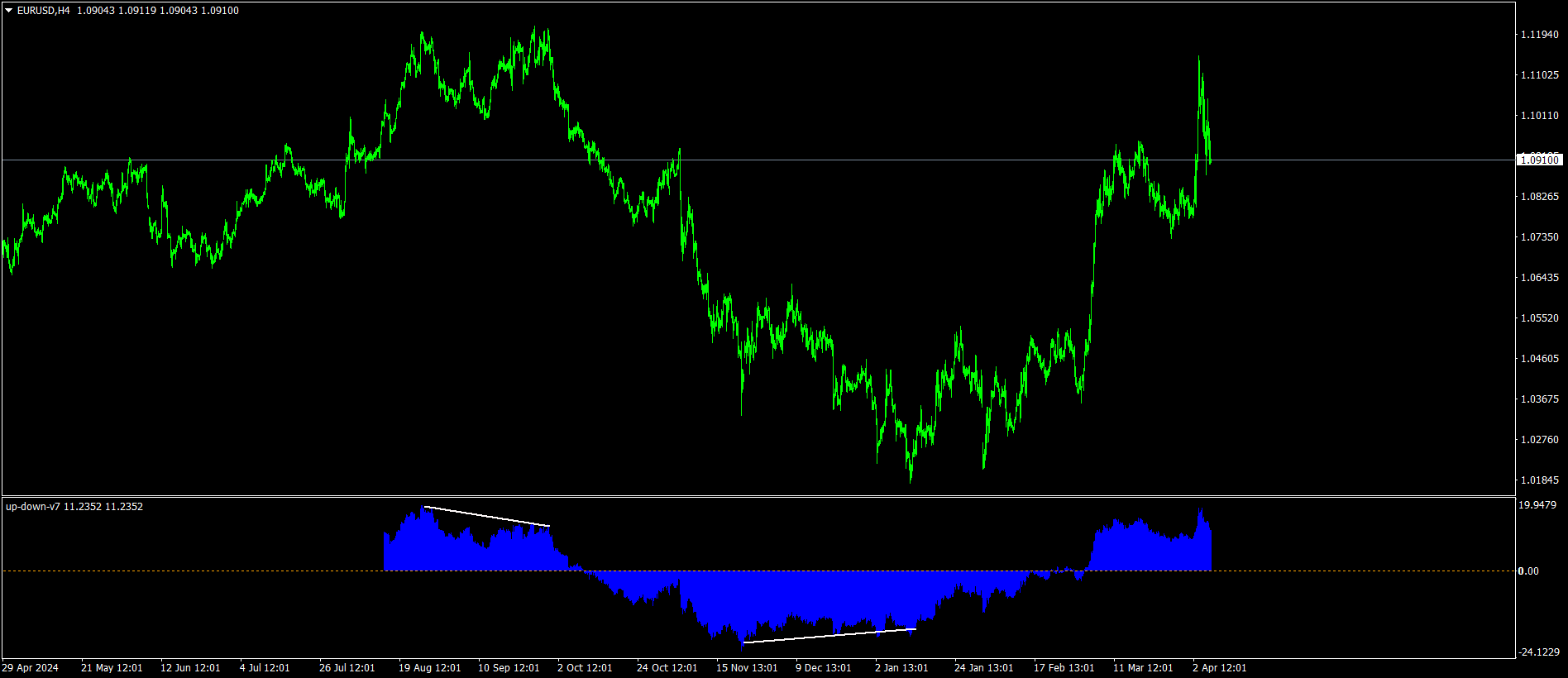
Task: Click the 1.11025 price scale value
Action: tap(1540, 74)
